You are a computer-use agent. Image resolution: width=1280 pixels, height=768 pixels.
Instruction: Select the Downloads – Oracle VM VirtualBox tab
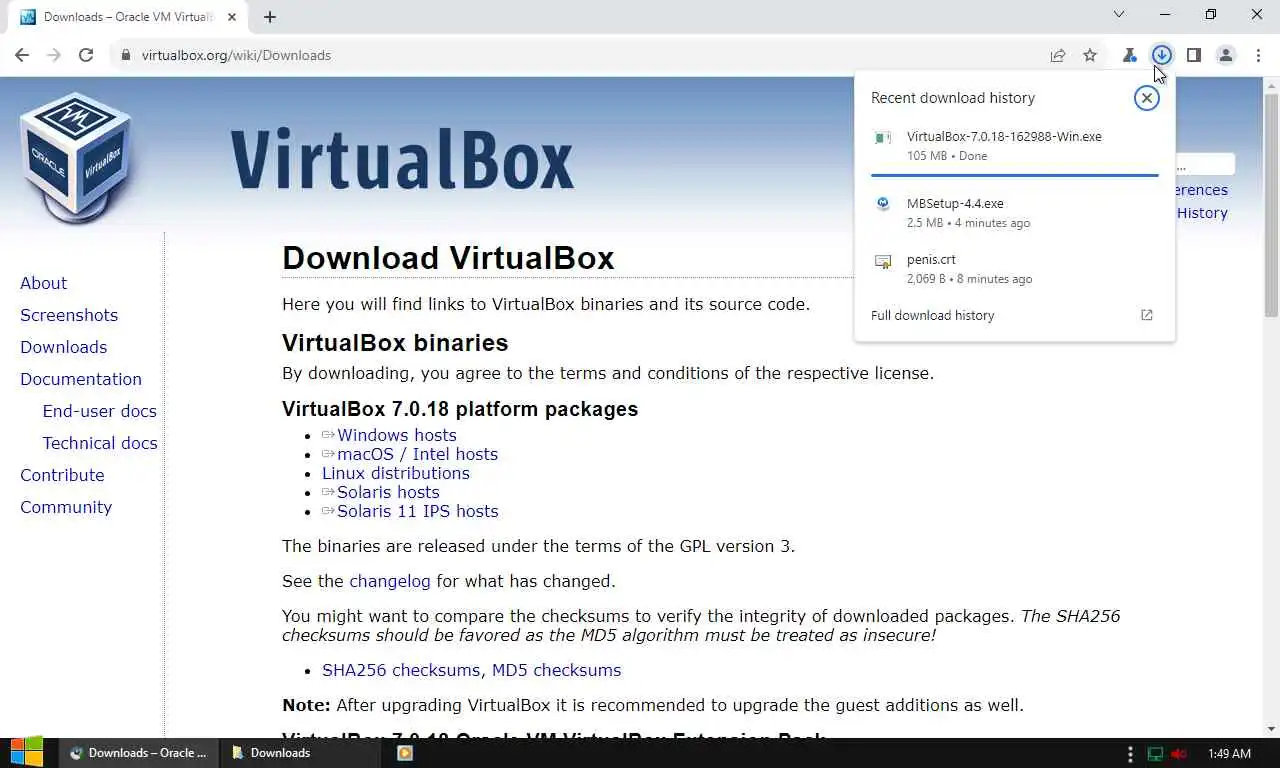pos(128,17)
